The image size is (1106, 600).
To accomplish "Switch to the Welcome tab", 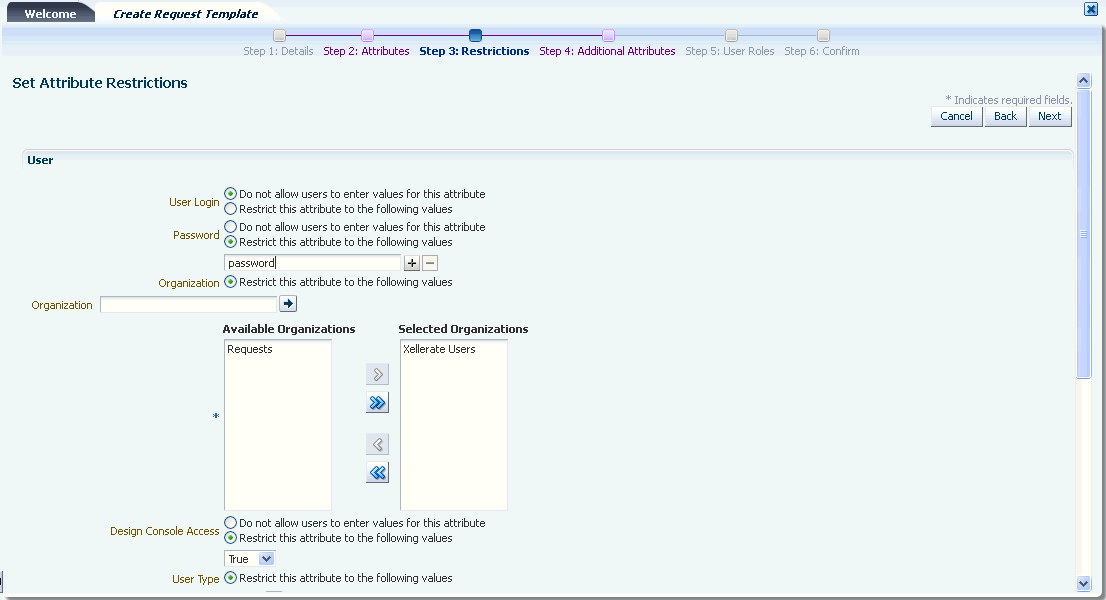I will click(x=50, y=12).
